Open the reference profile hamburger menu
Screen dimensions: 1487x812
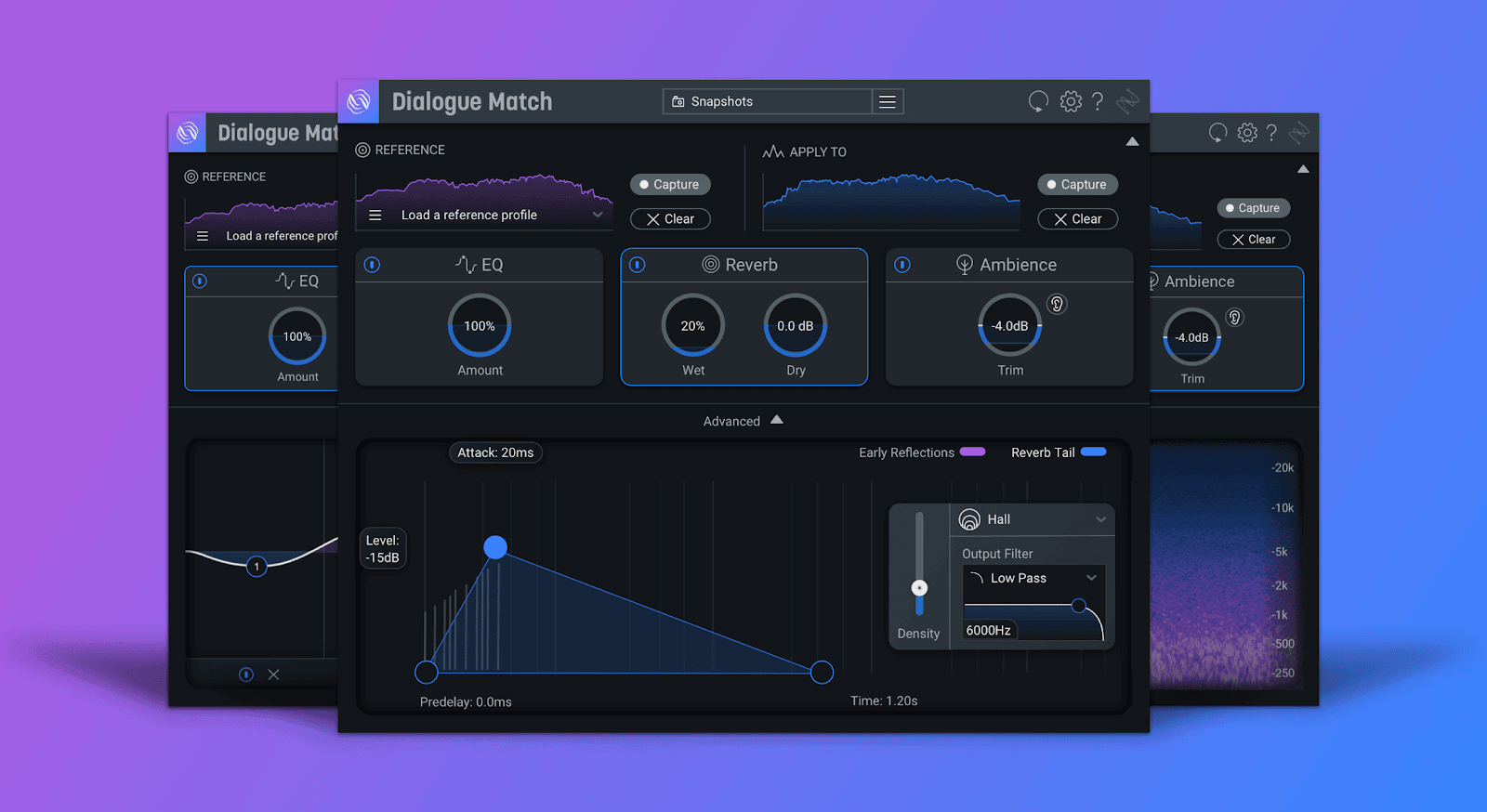[375, 216]
